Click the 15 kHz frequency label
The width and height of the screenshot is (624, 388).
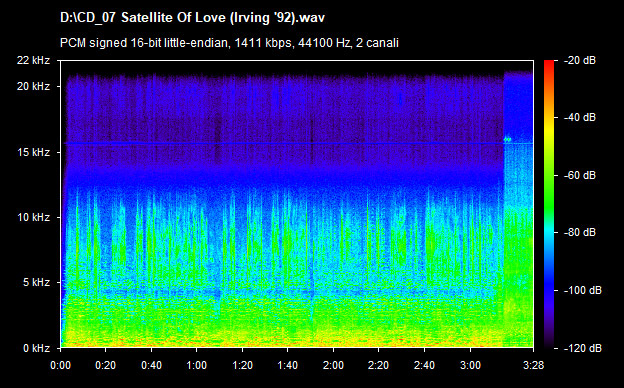point(33,152)
